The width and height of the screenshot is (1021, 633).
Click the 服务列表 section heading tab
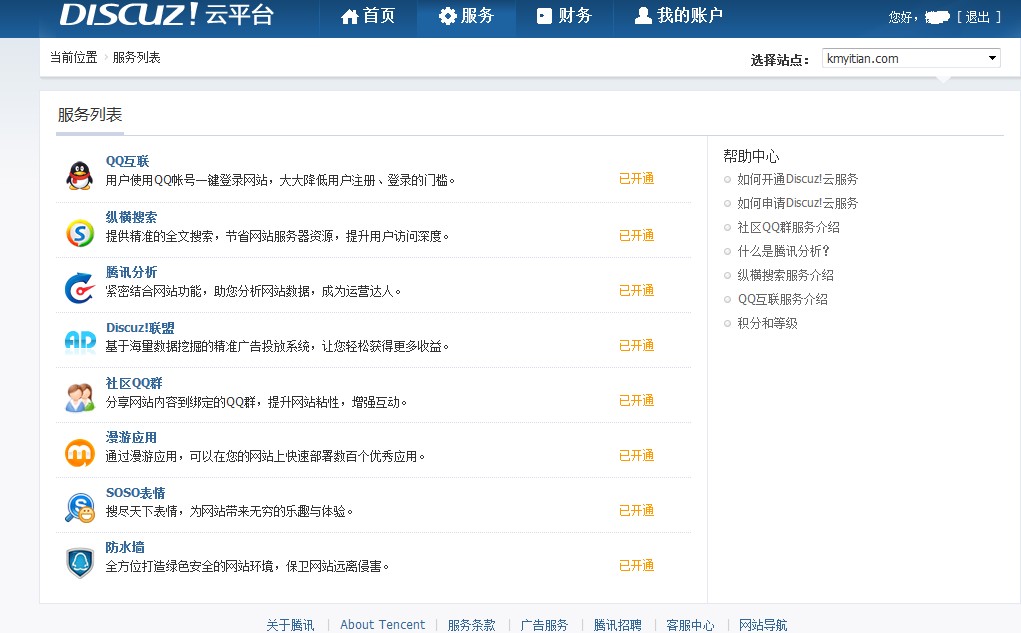coord(90,115)
